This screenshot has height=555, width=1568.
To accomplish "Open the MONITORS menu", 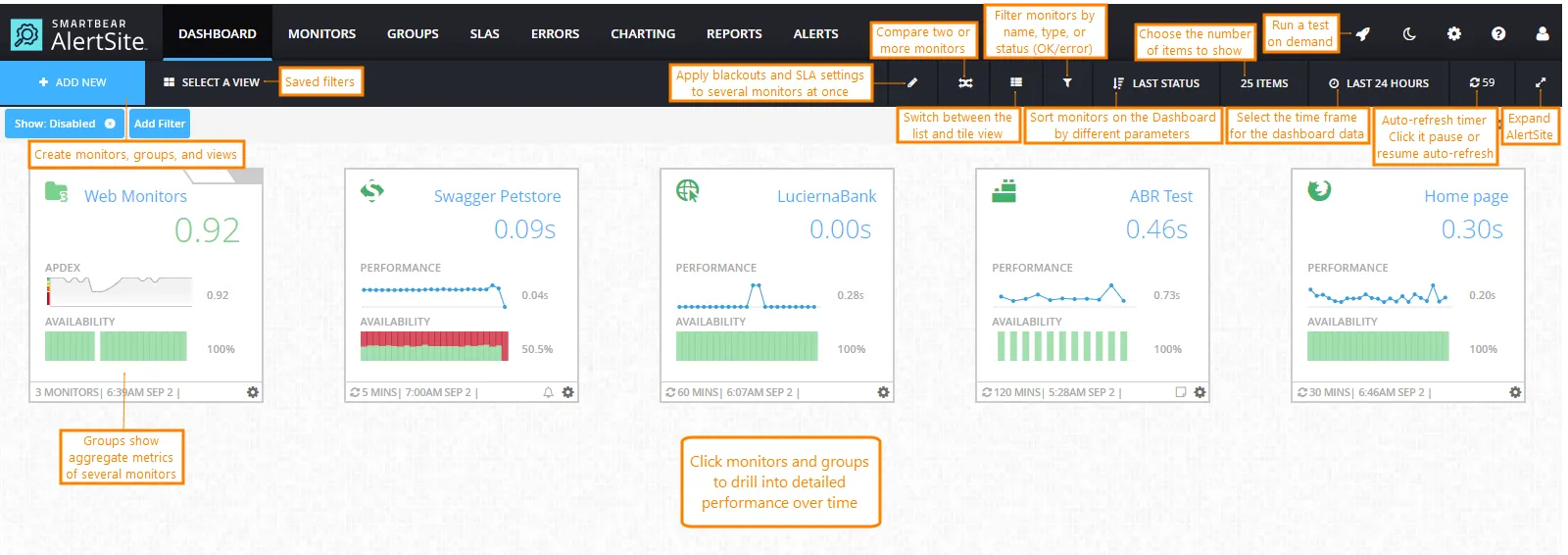I will [321, 33].
